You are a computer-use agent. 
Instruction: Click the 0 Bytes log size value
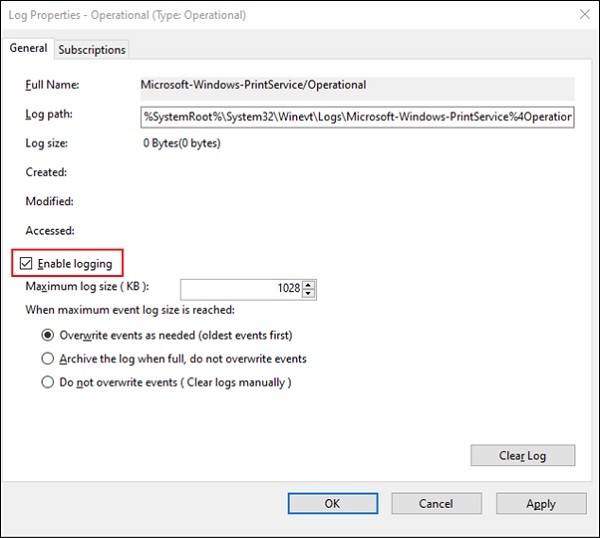[182, 143]
